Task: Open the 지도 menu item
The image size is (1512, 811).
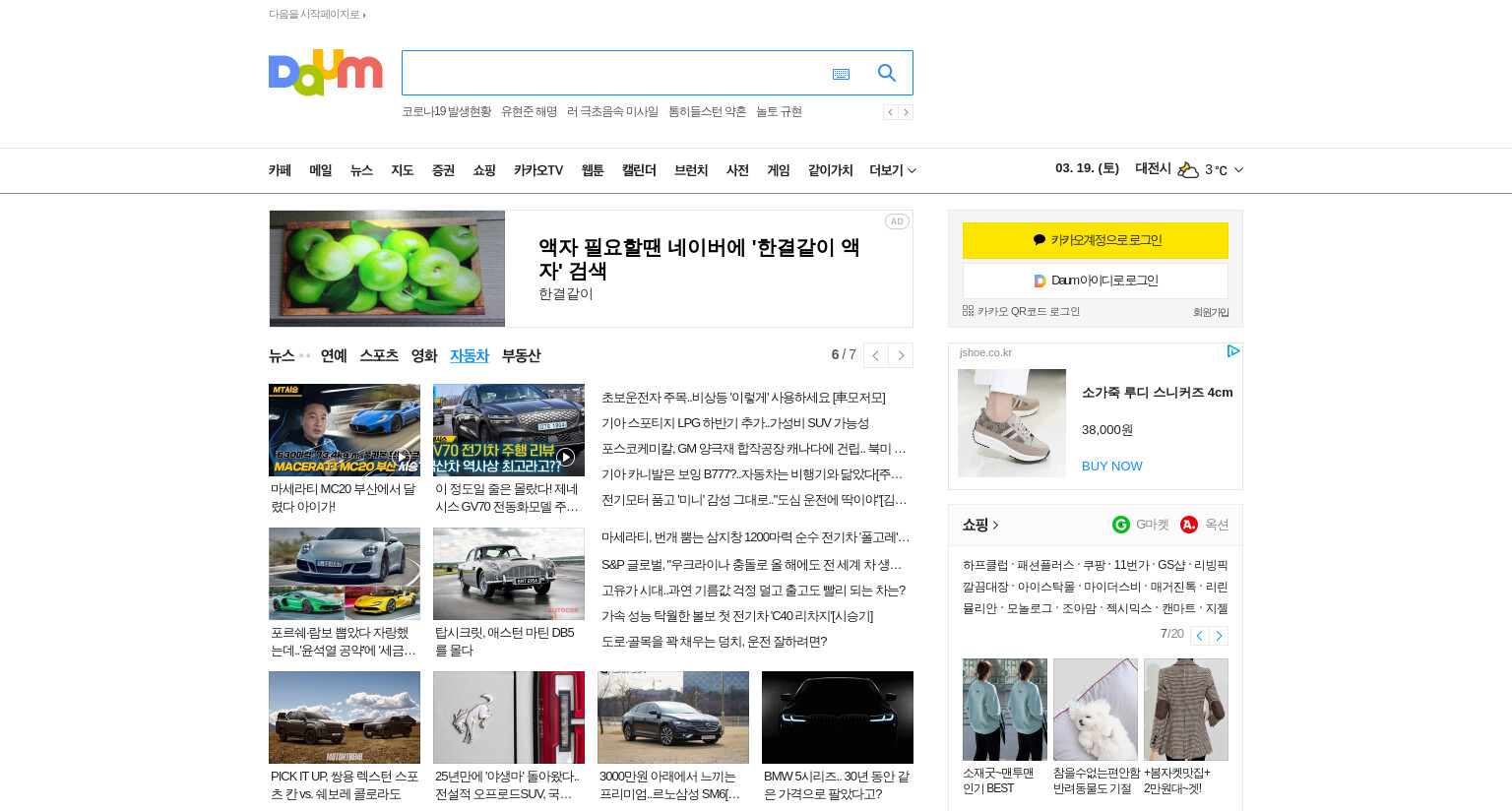Action: pyautogui.click(x=403, y=170)
